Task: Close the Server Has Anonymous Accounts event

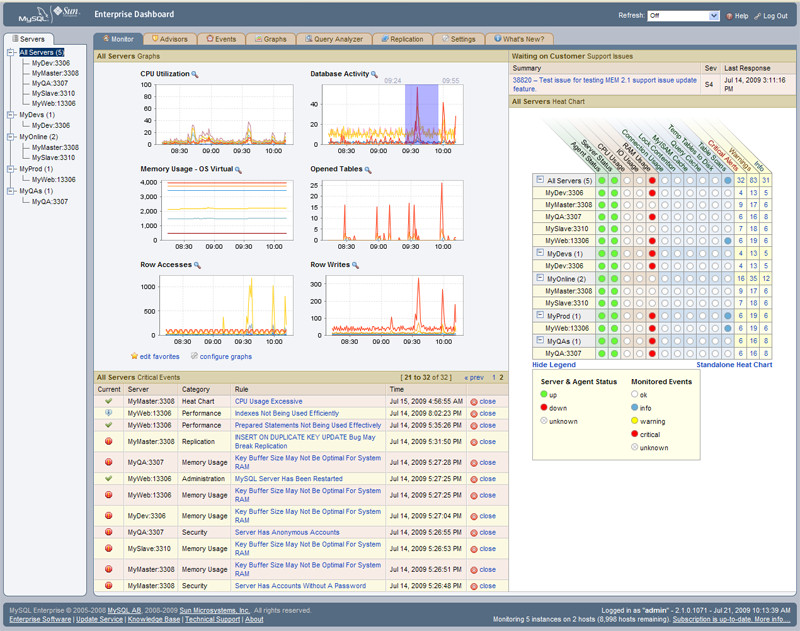Action: tap(483, 533)
